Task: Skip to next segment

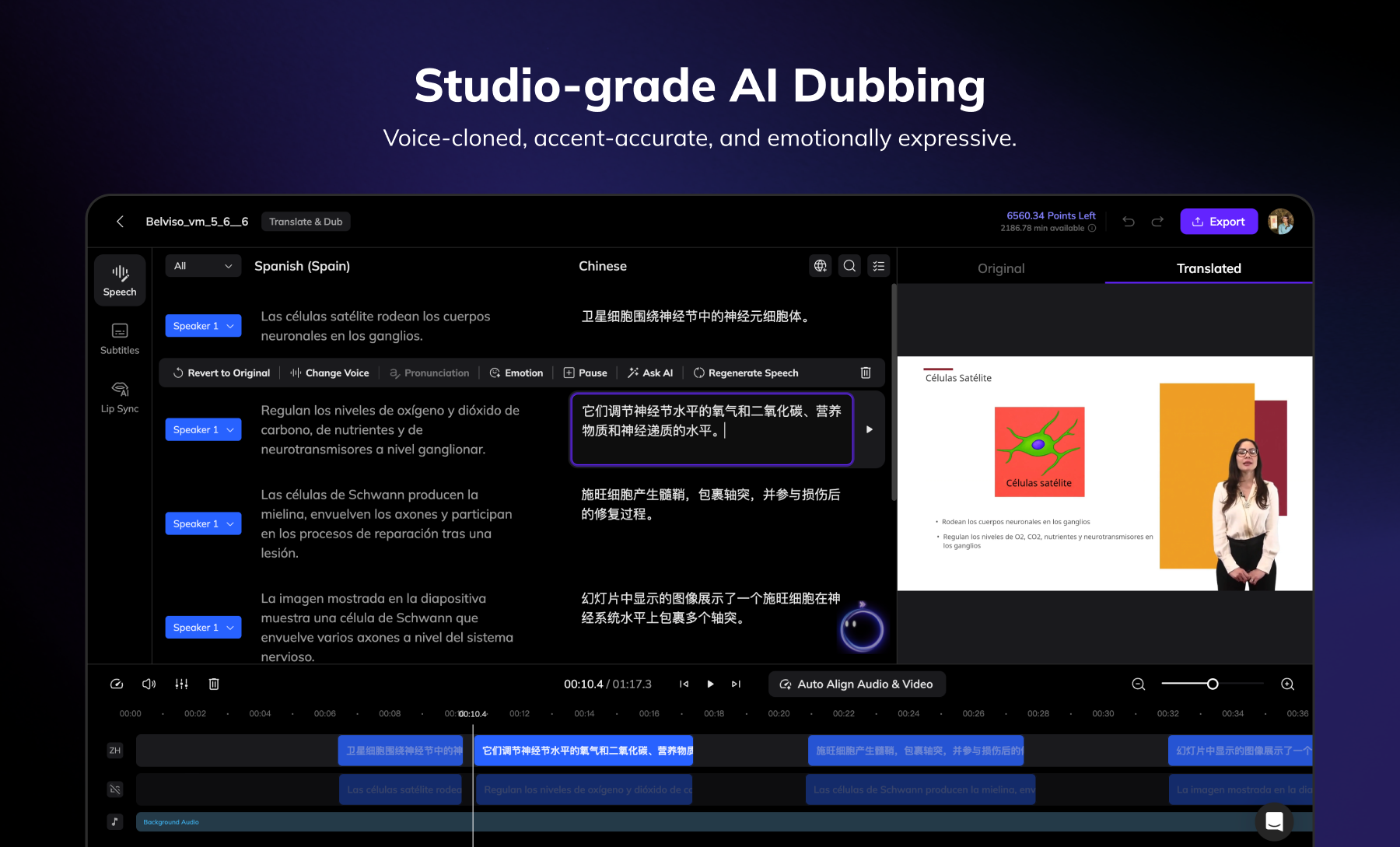Action: 736,684
